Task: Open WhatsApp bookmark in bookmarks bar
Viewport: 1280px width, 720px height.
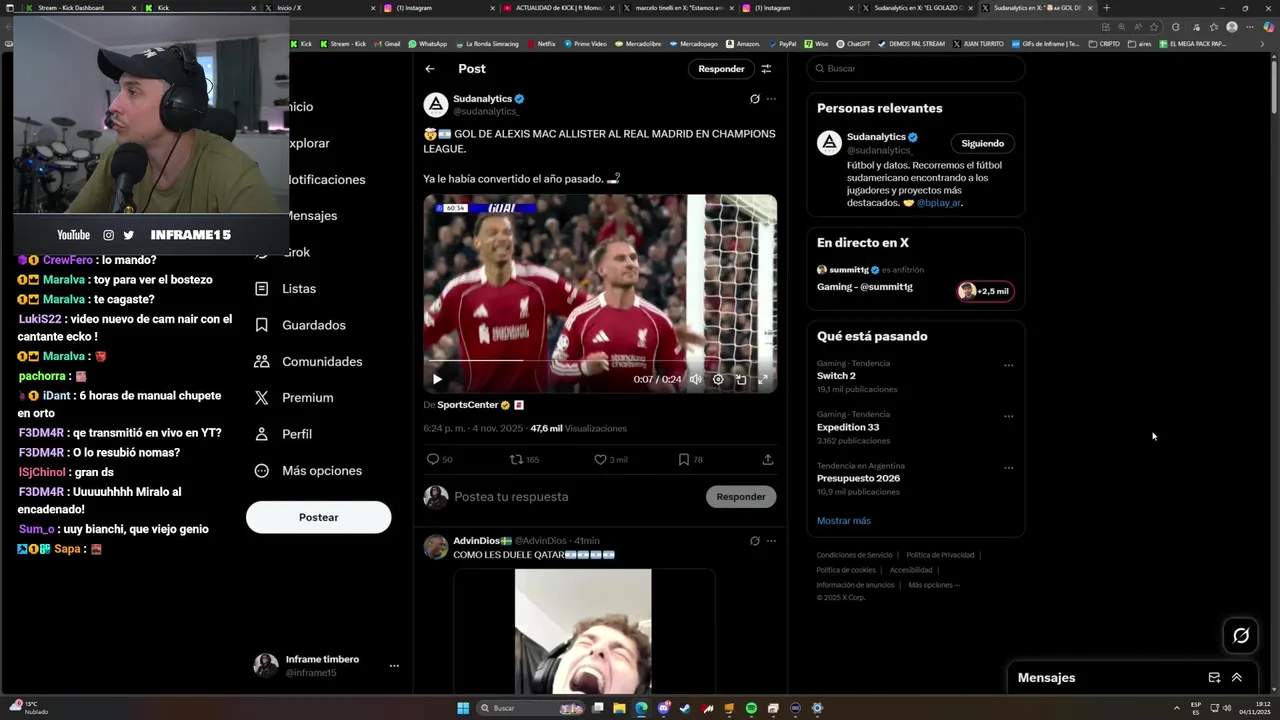Action: point(427,44)
